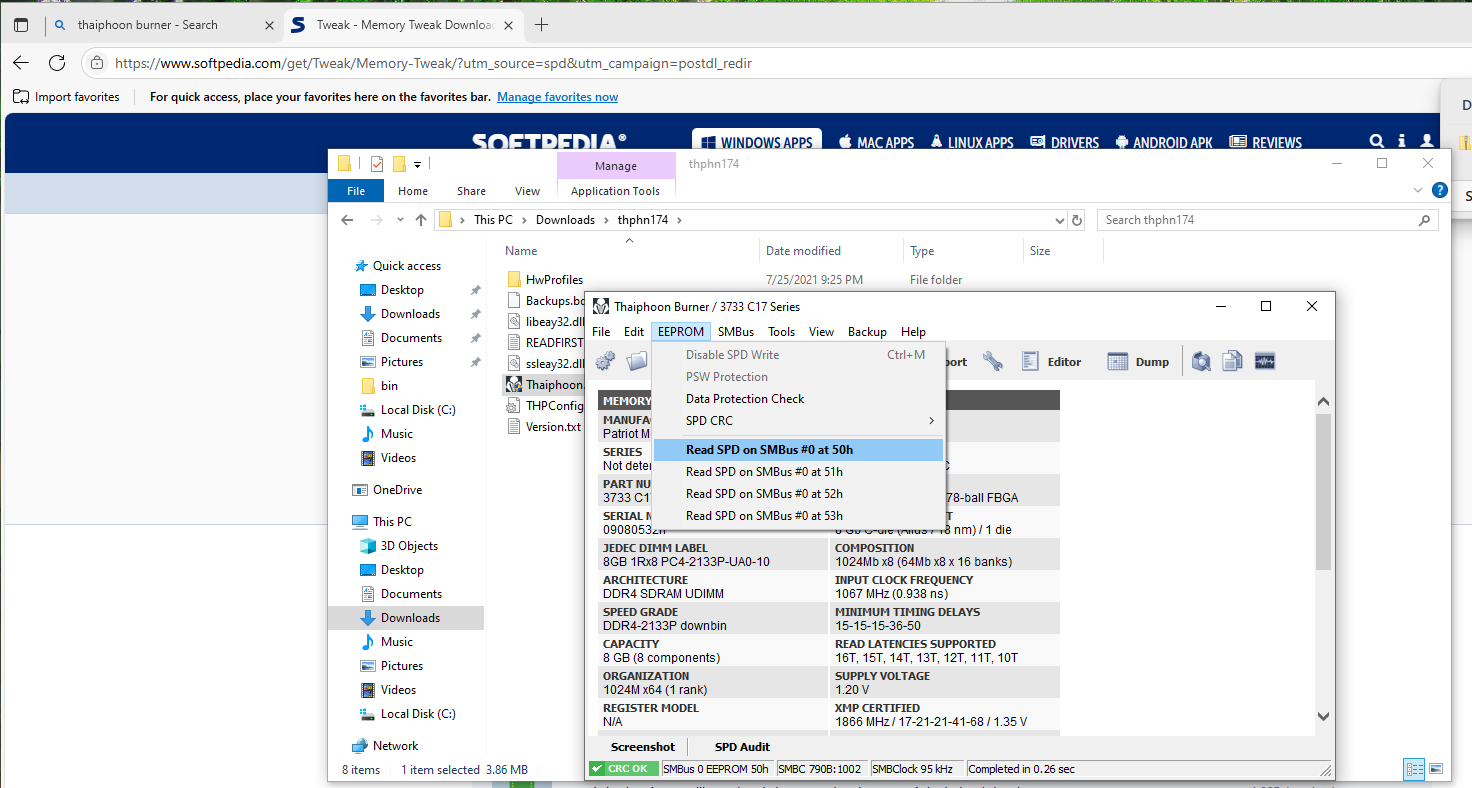Open the SPD Audit tab
Image resolution: width=1472 pixels, height=788 pixels.
click(742, 747)
